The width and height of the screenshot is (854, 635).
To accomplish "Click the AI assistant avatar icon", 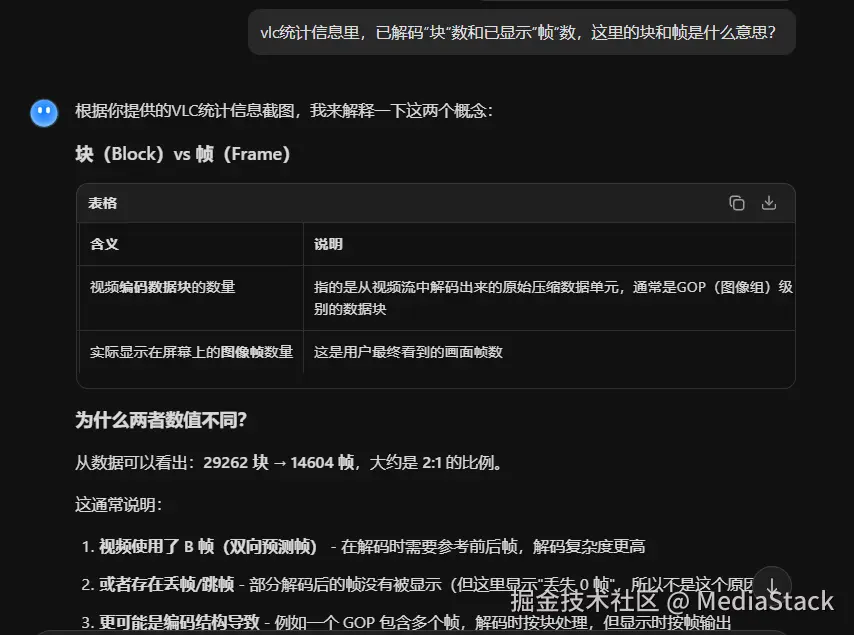I will pos(43,112).
